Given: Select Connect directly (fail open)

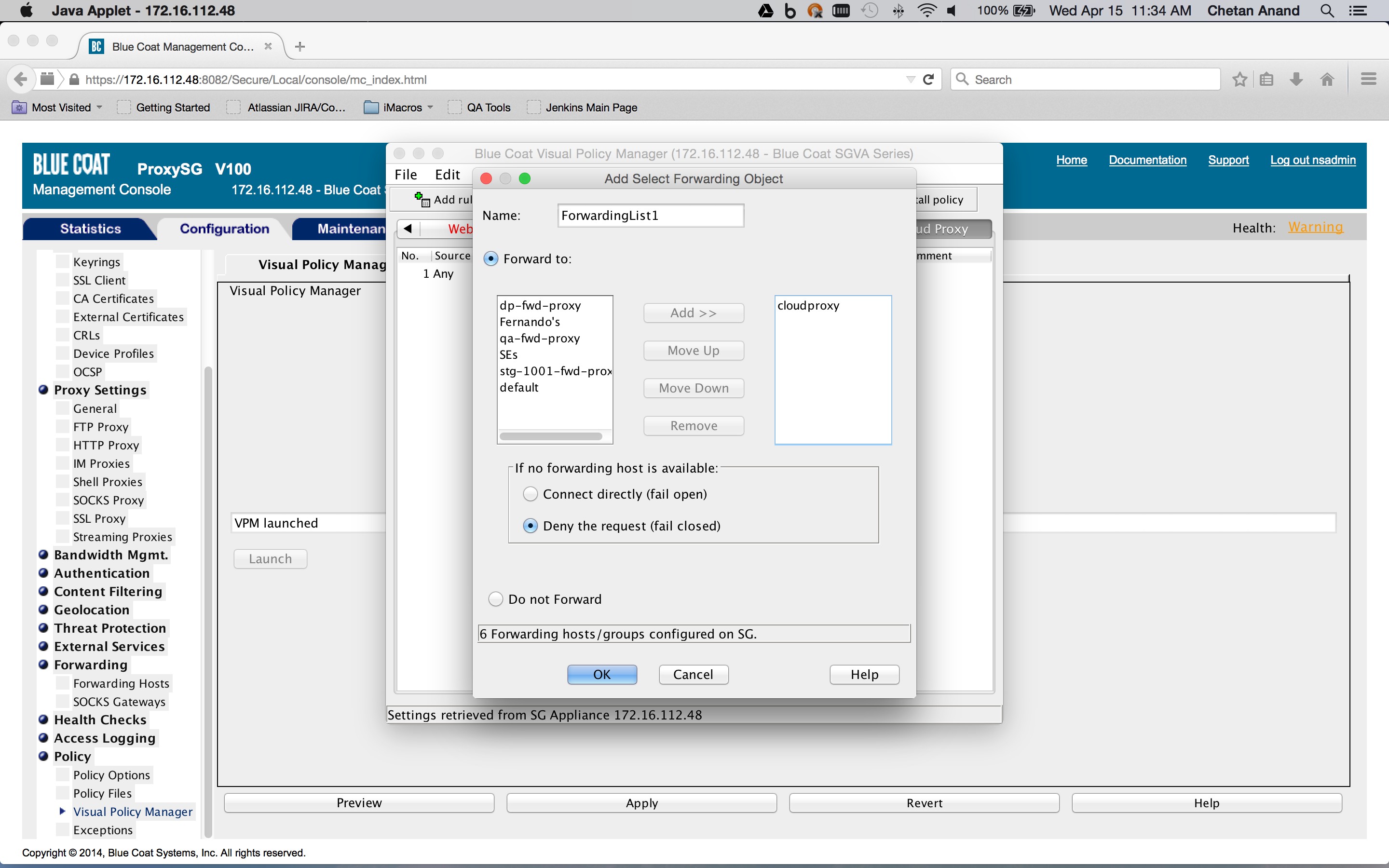Looking at the screenshot, I should click(x=529, y=494).
